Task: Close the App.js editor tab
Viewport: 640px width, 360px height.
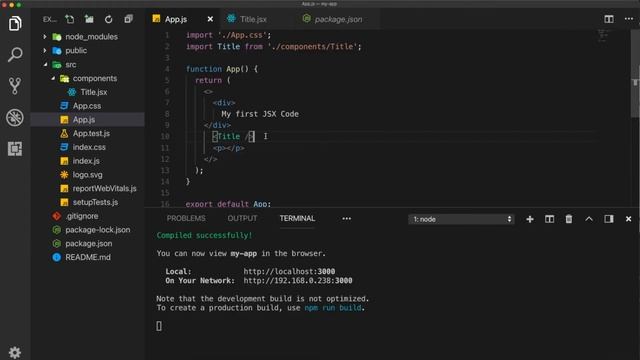Action: [210, 19]
